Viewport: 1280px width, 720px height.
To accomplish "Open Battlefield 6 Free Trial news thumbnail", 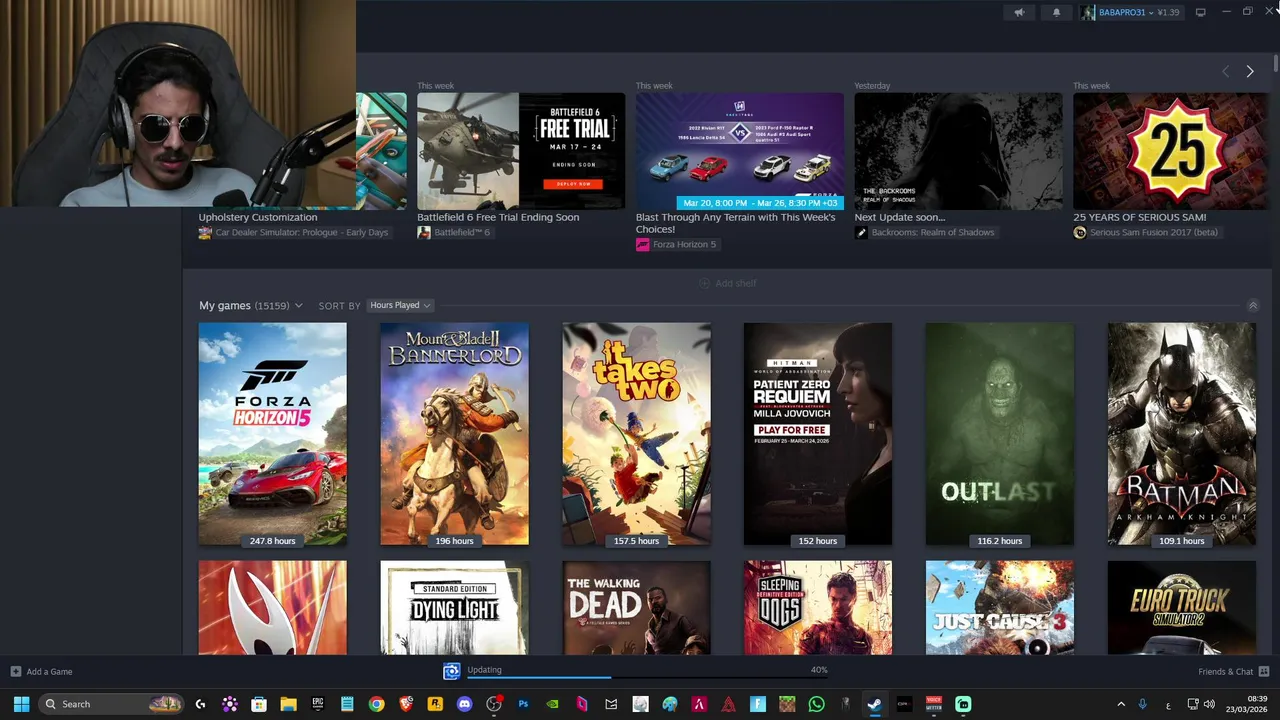I will (521, 151).
